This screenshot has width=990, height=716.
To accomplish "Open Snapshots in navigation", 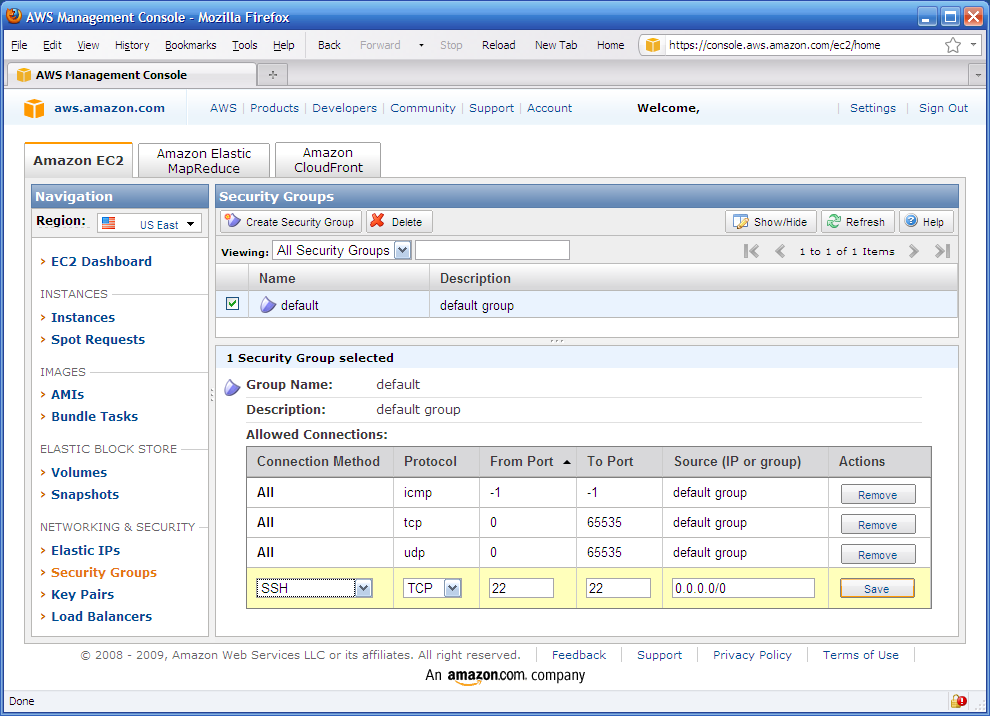I will click(85, 494).
